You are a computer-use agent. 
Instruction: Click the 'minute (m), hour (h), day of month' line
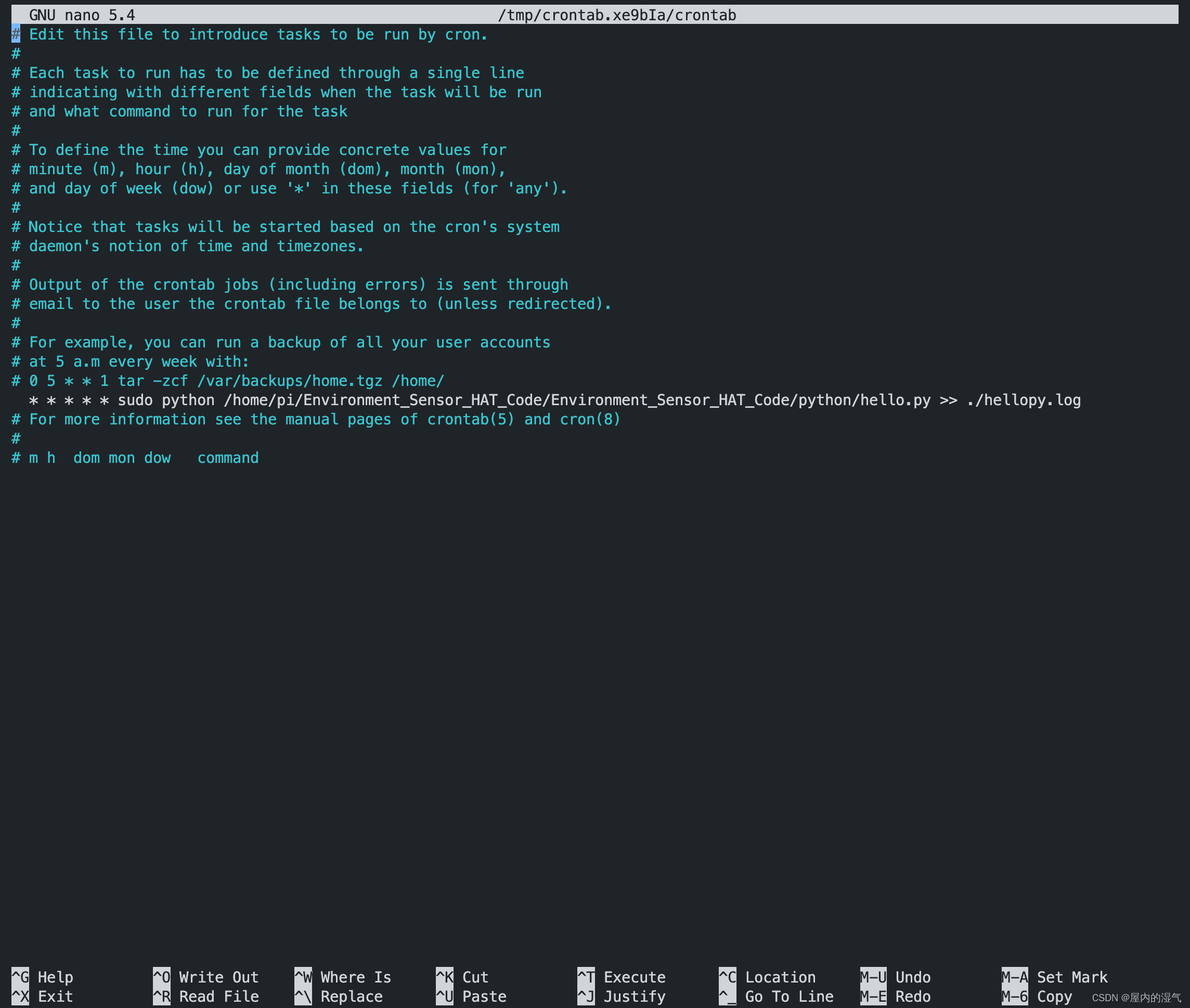pyautogui.click(x=259, y=169)
